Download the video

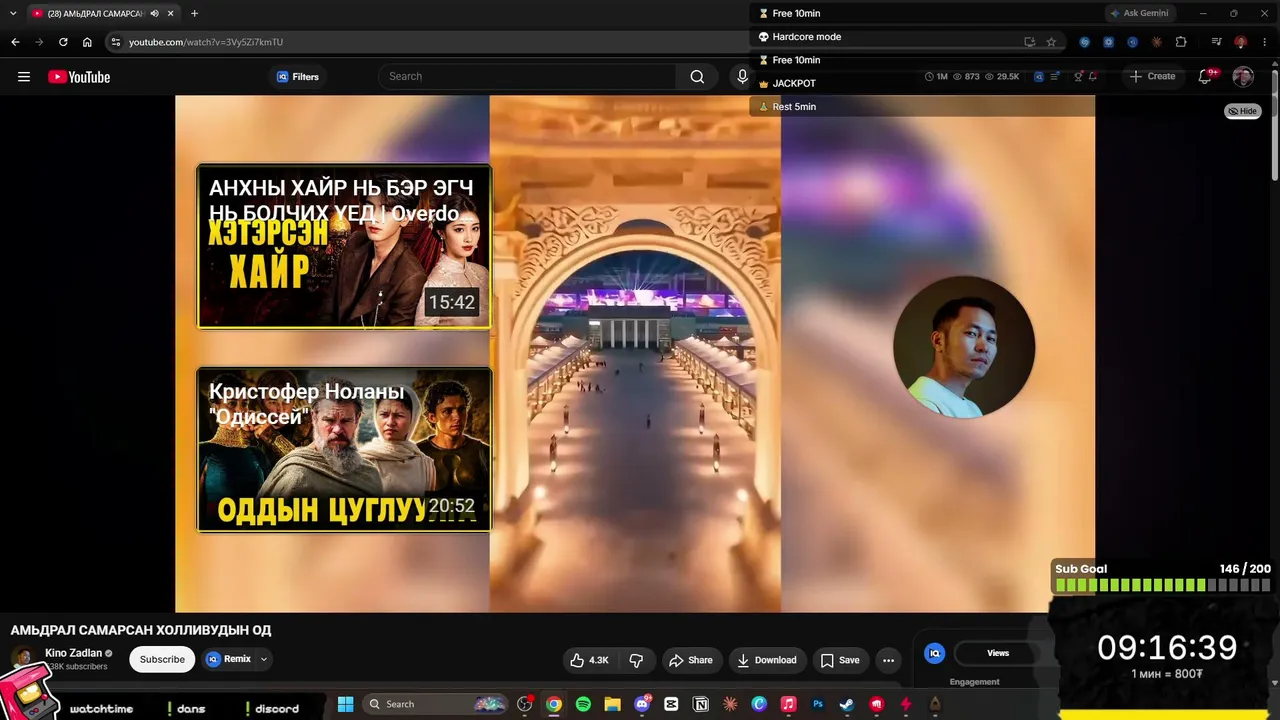click(767, 660)
